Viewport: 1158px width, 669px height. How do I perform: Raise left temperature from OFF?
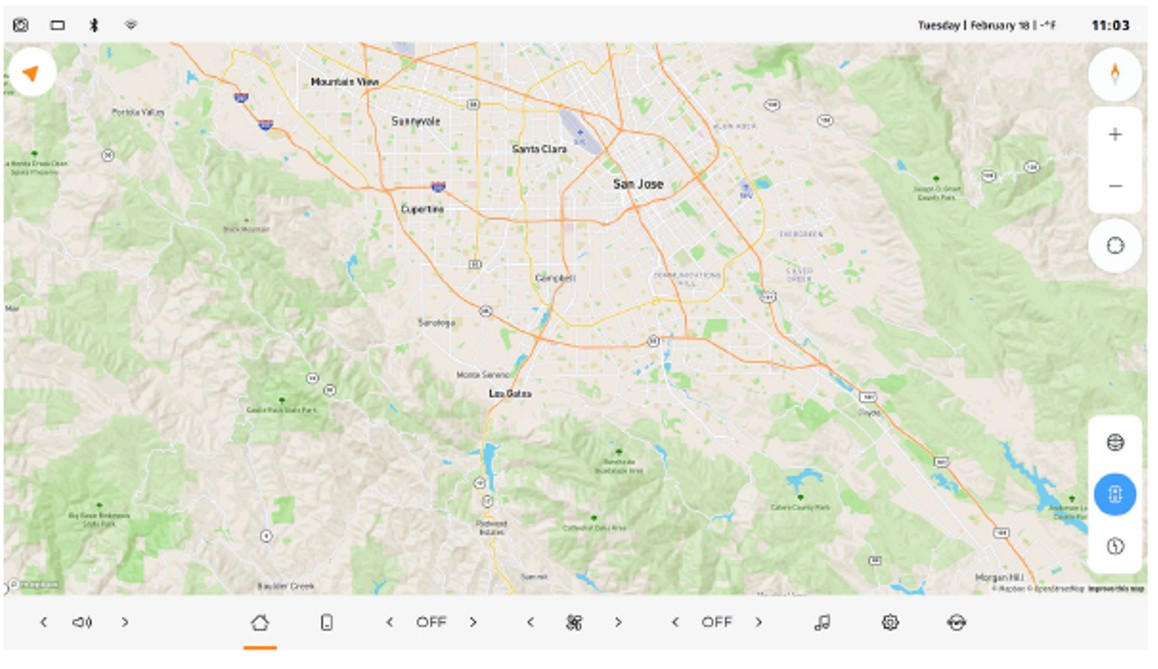[x=473, y=622]
